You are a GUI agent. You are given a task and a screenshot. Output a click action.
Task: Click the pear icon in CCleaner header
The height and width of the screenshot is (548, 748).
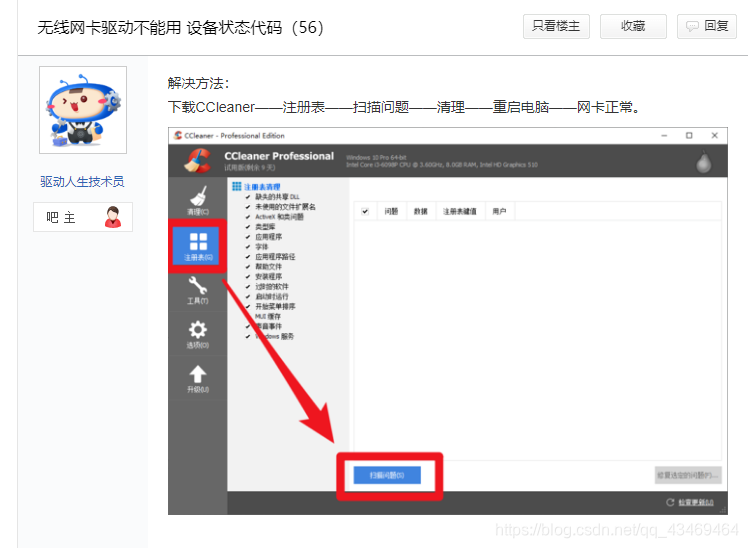click(x=704, y=162)
